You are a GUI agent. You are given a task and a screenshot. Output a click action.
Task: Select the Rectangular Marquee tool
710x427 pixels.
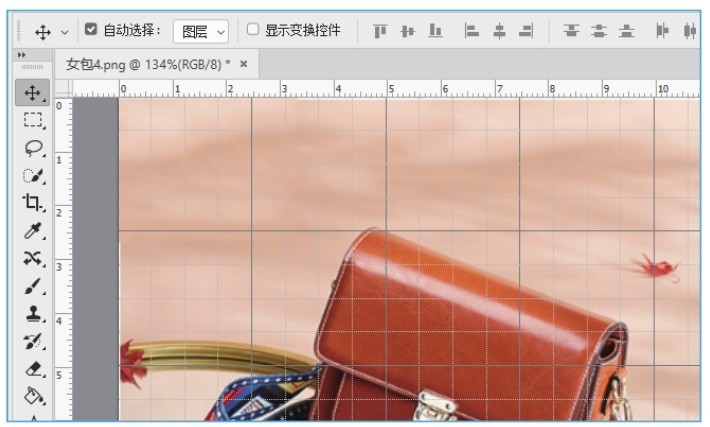point(33,120)
